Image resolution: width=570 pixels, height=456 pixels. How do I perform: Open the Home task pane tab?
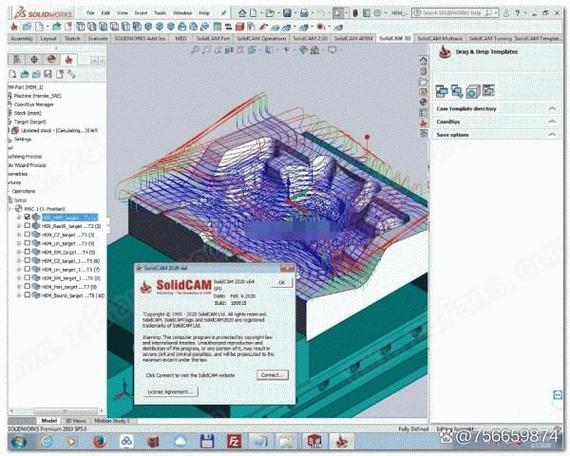tap(424, 60)
